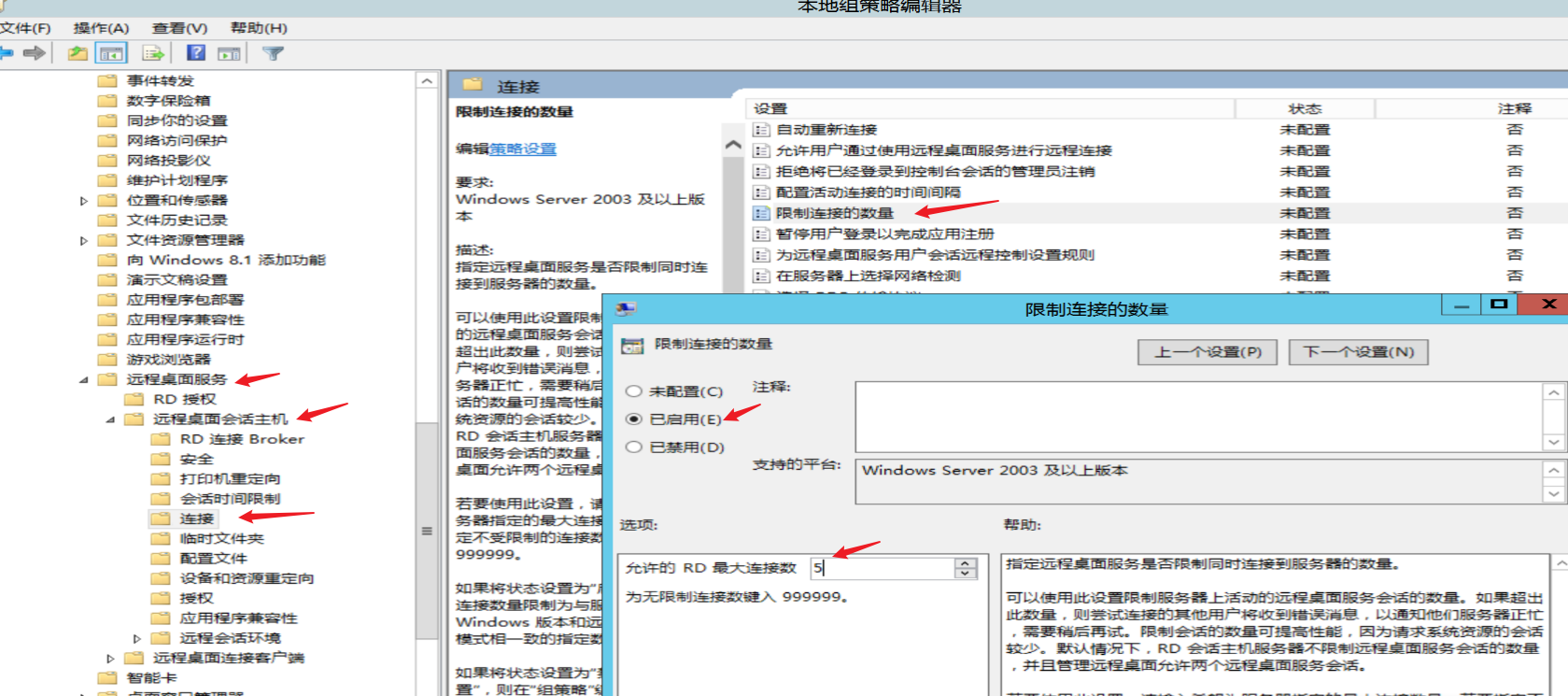
Task: Click the 状态 column header
Action: pos(1305,108)
